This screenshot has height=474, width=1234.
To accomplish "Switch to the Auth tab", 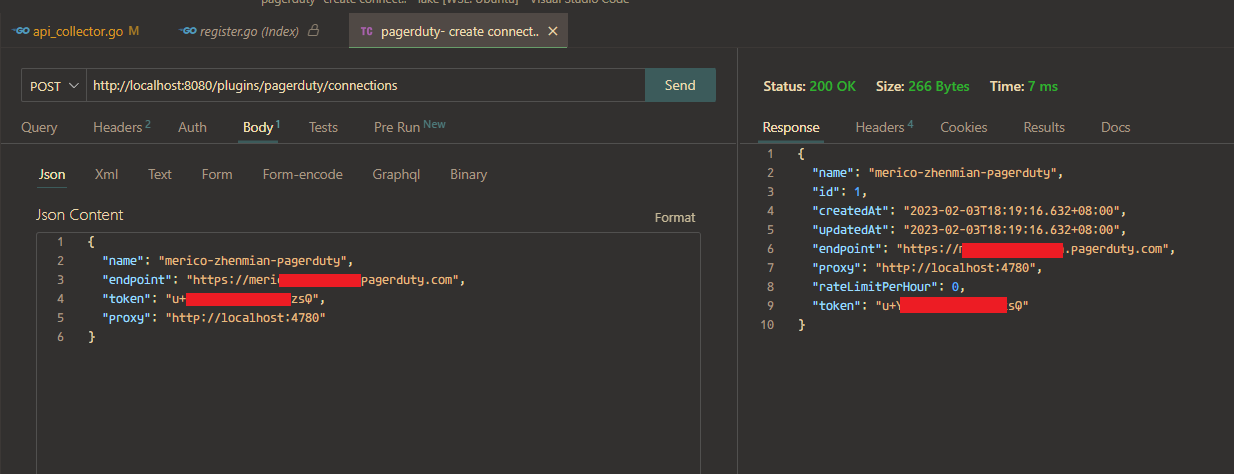I will point(192,127).
